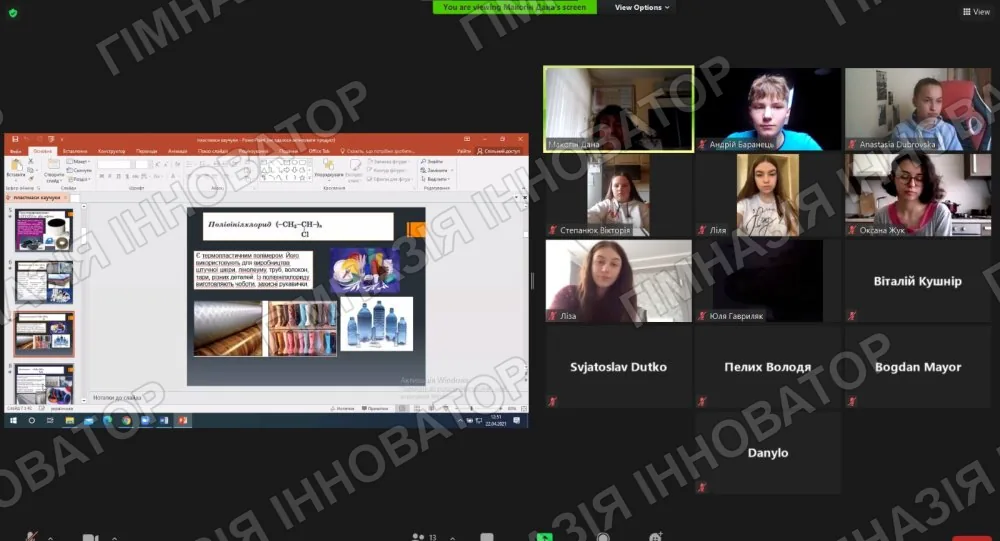Switch to the Вставлення ribbon tab

[x=75, y=151]
